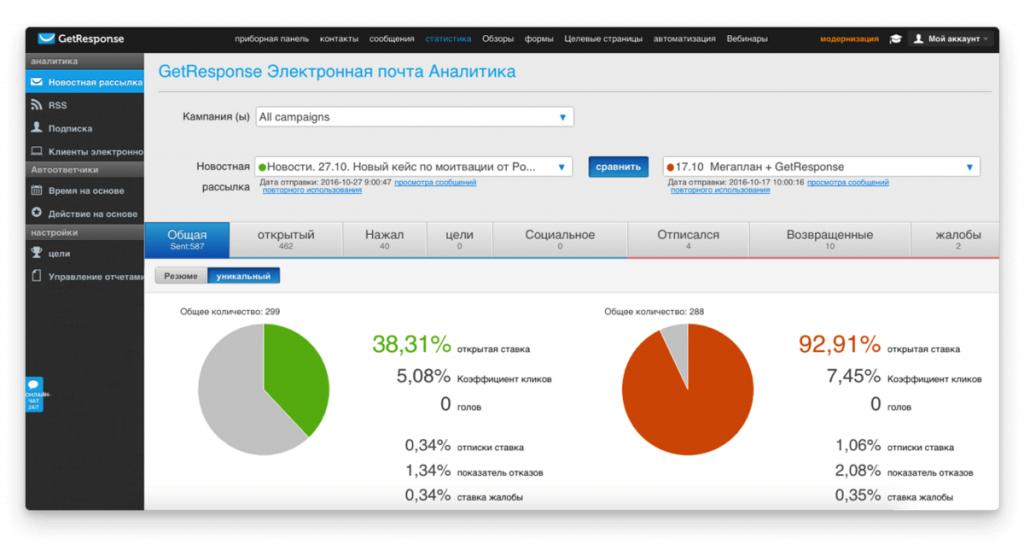1024x556 pixels.
Task: Open Вебинары in top menu
Action: tap(747, 39)
